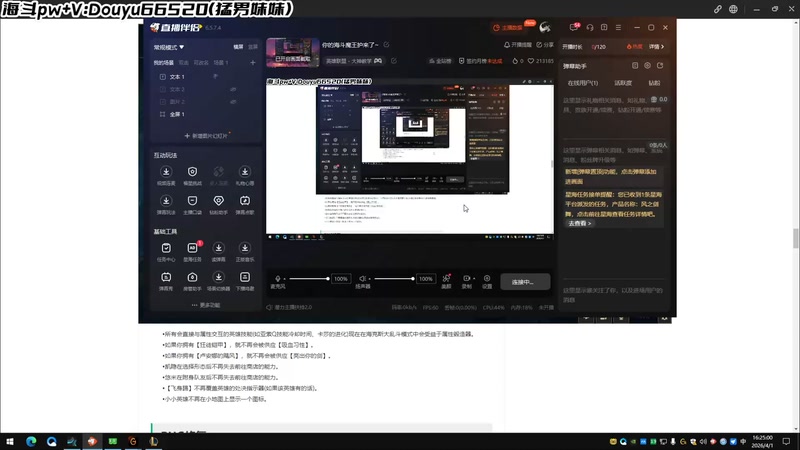
Task: Expand ··· 更多功能 more functions
Action: point(206,305)
